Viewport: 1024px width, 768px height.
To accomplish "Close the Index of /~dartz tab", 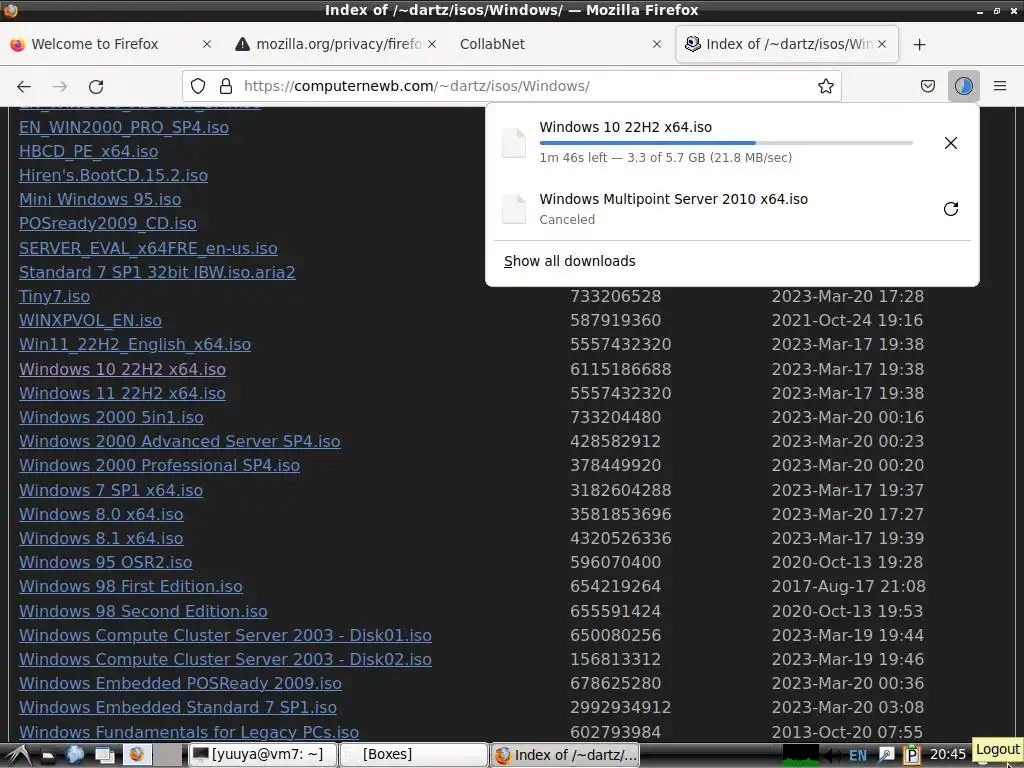I will point(882,44).
